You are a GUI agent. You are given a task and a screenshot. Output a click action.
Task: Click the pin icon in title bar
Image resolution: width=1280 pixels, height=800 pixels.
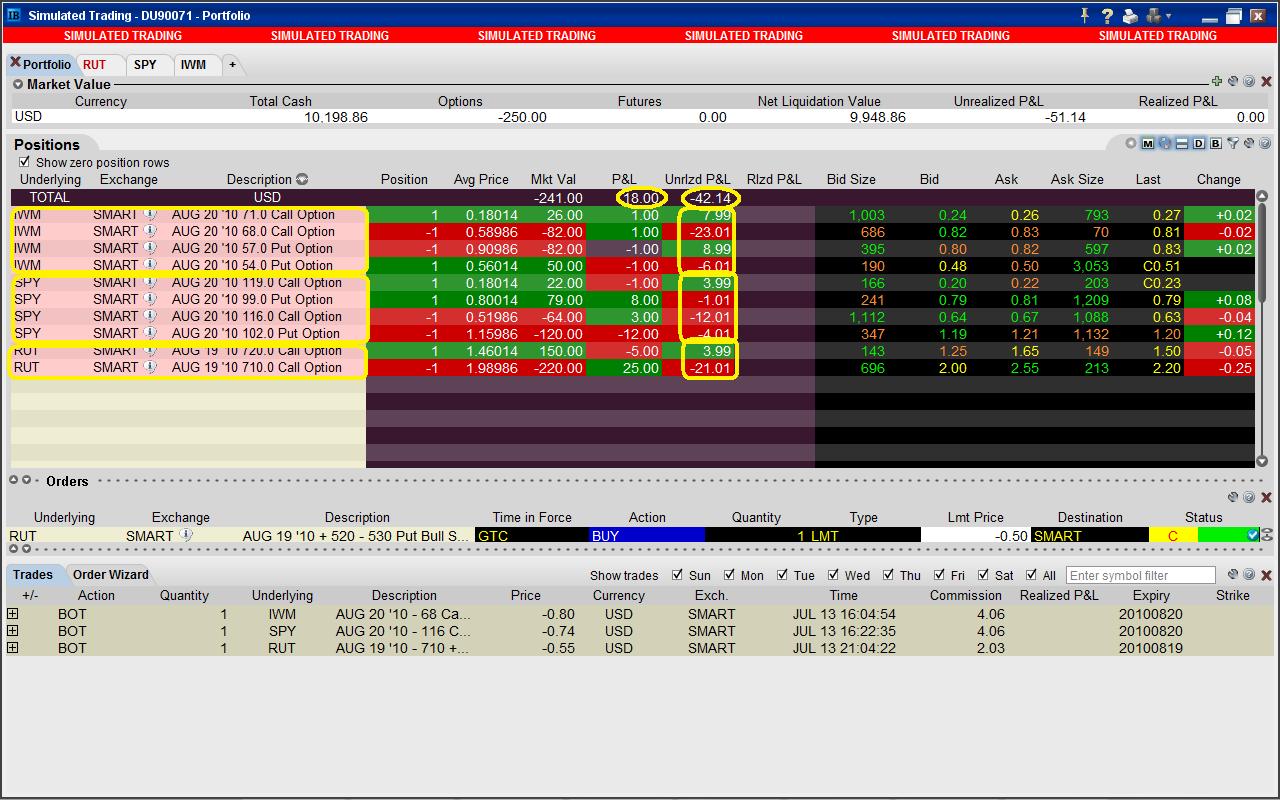(x=1085, y=15)
